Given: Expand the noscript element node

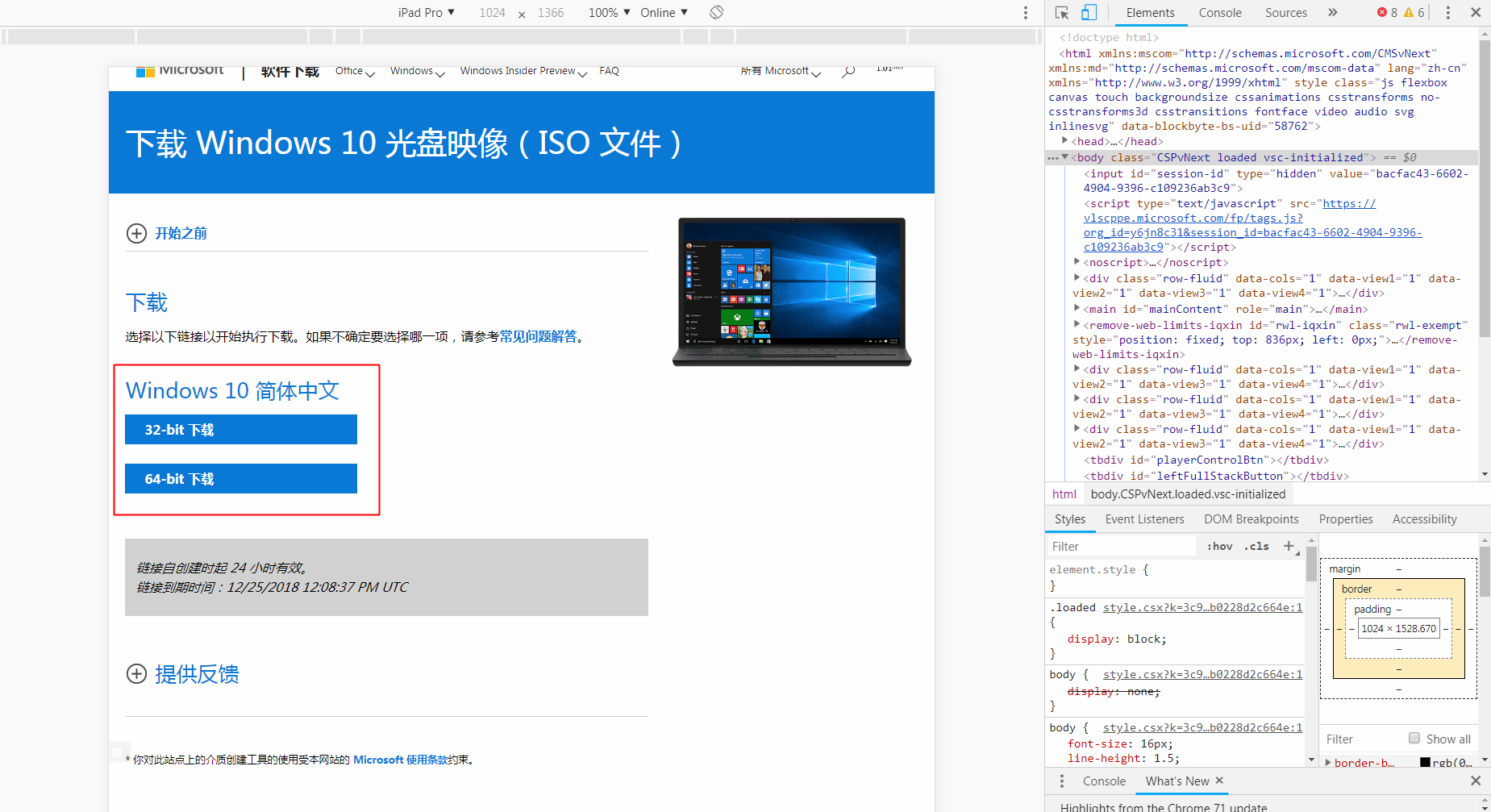Looking at the screenshot, I should (x=1077, y=262).
